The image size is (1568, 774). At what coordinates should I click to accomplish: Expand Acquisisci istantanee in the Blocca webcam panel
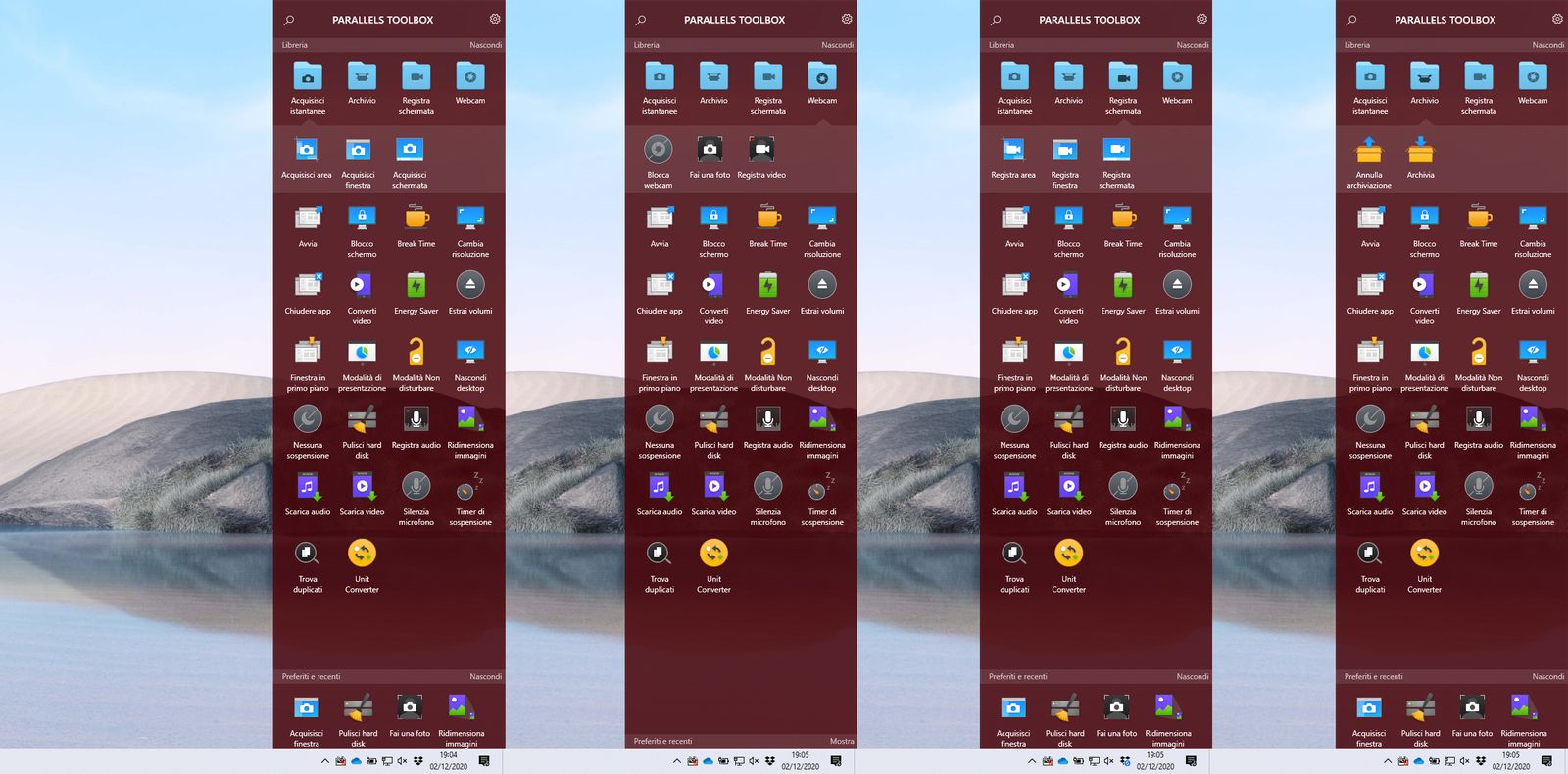(660, 87)
